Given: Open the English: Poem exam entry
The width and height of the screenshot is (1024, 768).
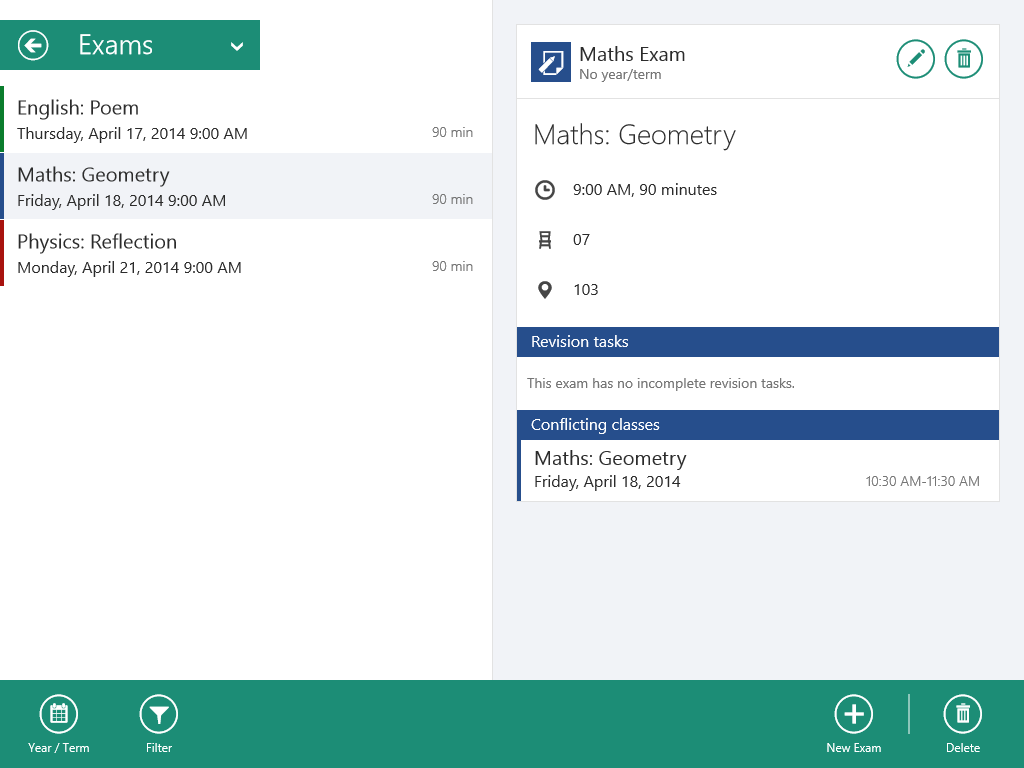Looking at the screenshot, I should (x=245, y=119).
